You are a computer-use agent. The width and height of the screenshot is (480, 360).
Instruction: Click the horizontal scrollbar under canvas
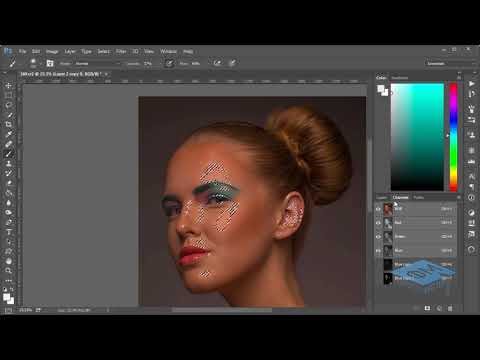pos(222,310)
